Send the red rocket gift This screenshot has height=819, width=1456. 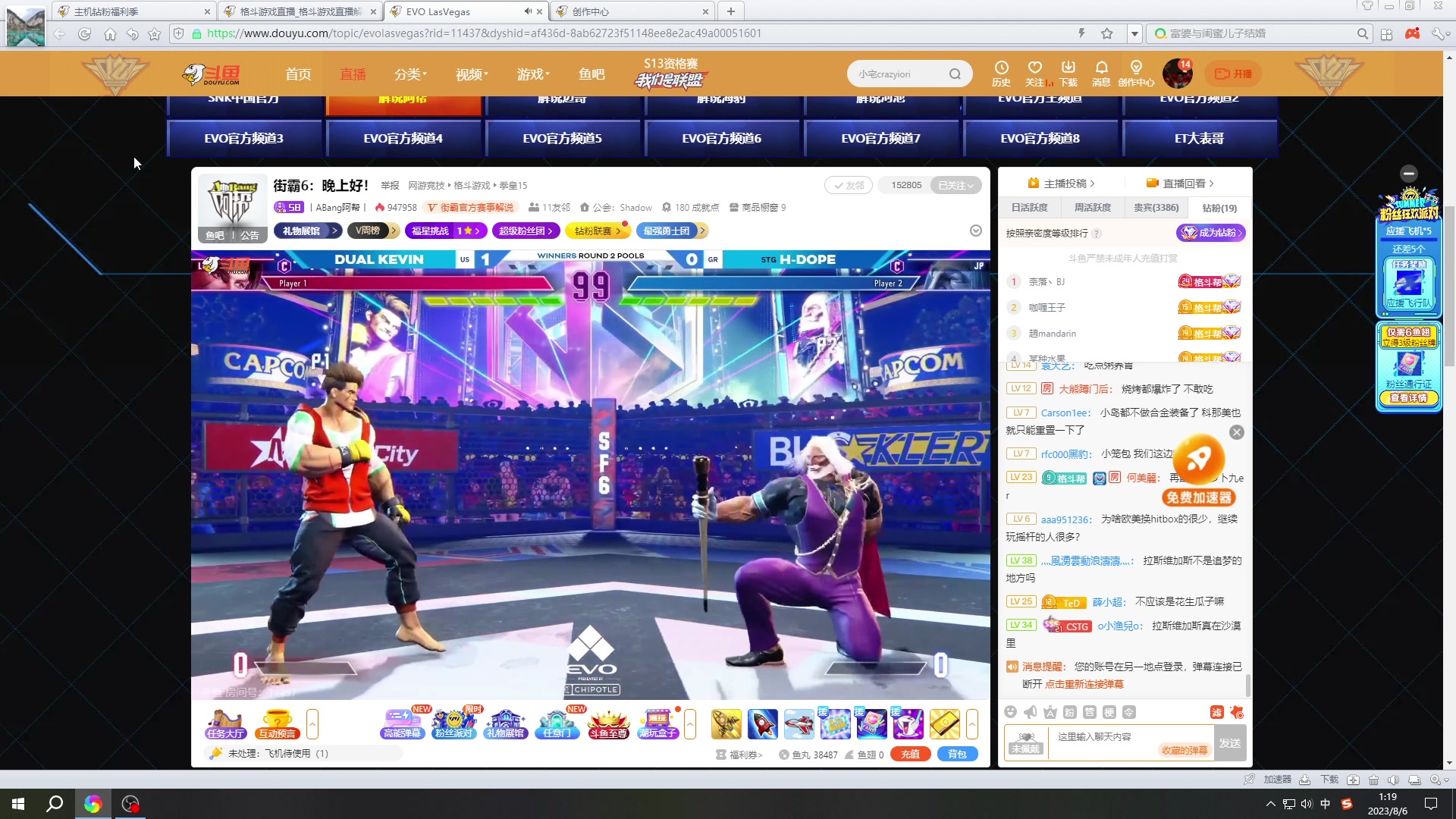pos(762,724)
